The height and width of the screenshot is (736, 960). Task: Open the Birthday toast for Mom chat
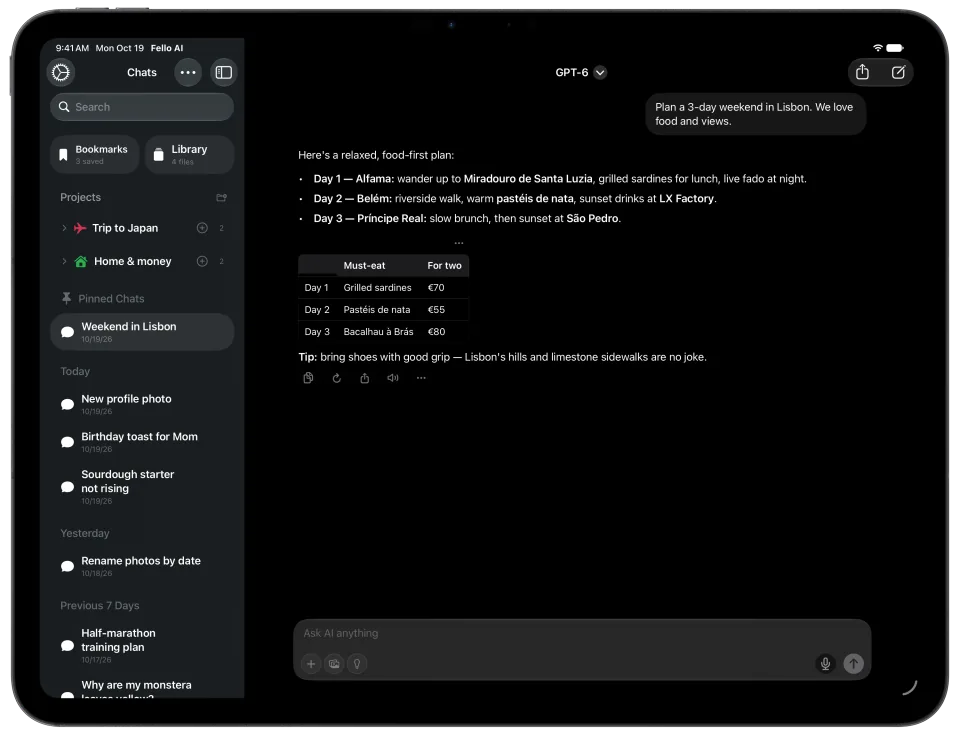pos(142,441)
